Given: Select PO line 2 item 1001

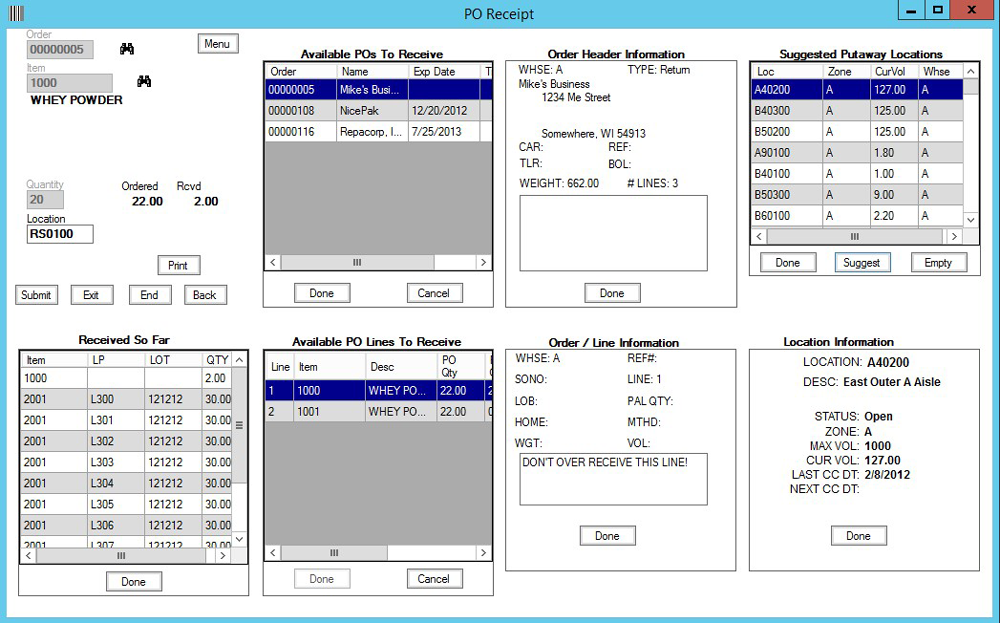Looking at the screenshot, I should click(x=378, y=411).
